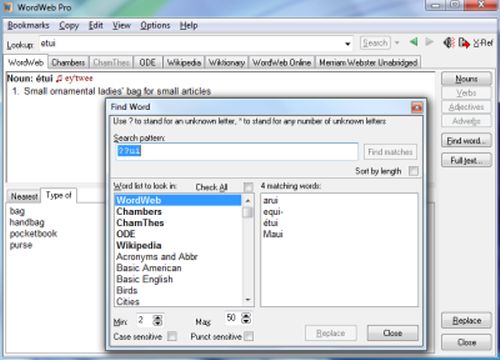
Task: Click Replace in the main window sidebar
Action: point(466,321)
